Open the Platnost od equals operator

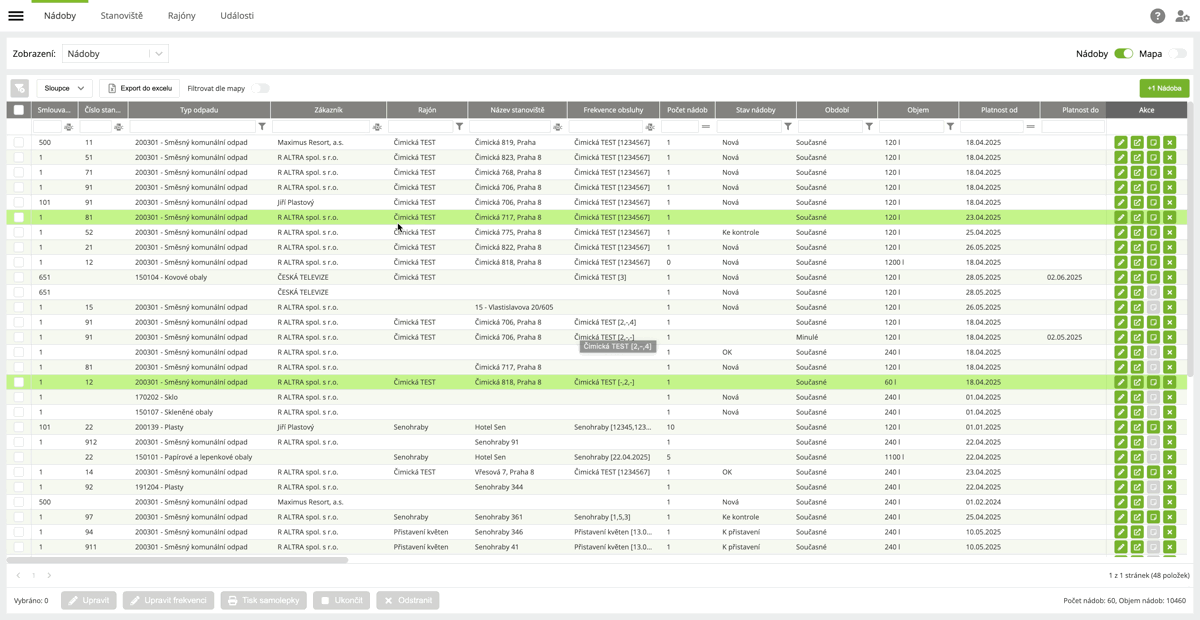pos(1030,127)
